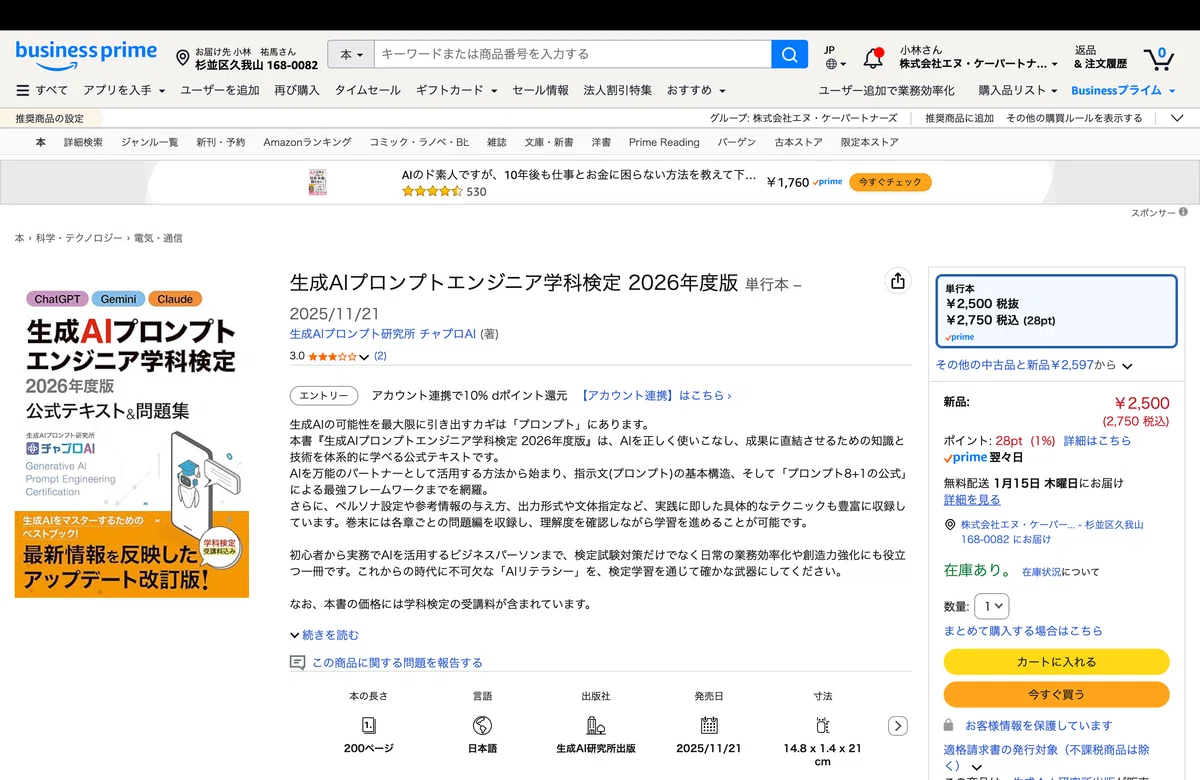Image resolution: width=1200 pixels, height=780 pixels.
Task: Click the エントリー badge button
Action: (323, 395)
